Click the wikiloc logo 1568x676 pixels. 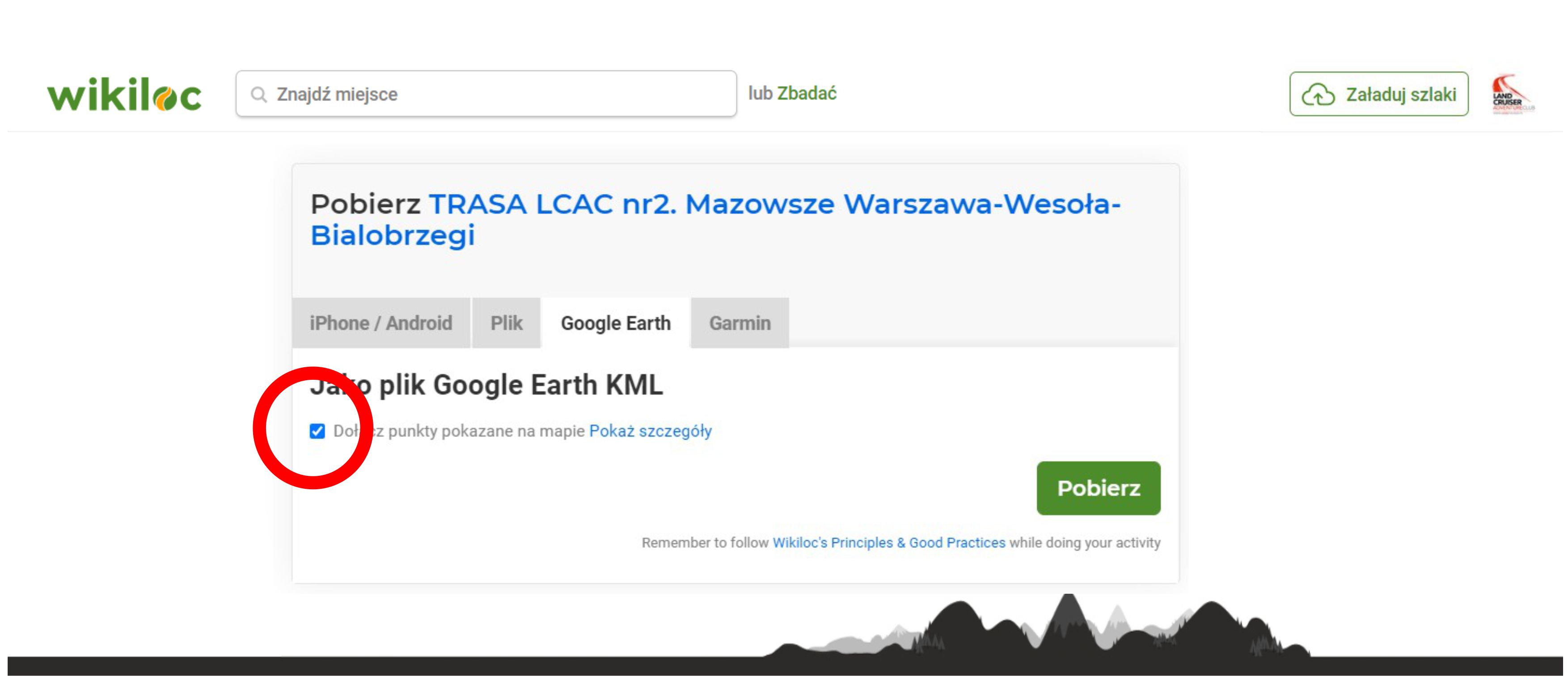point(124,94)
